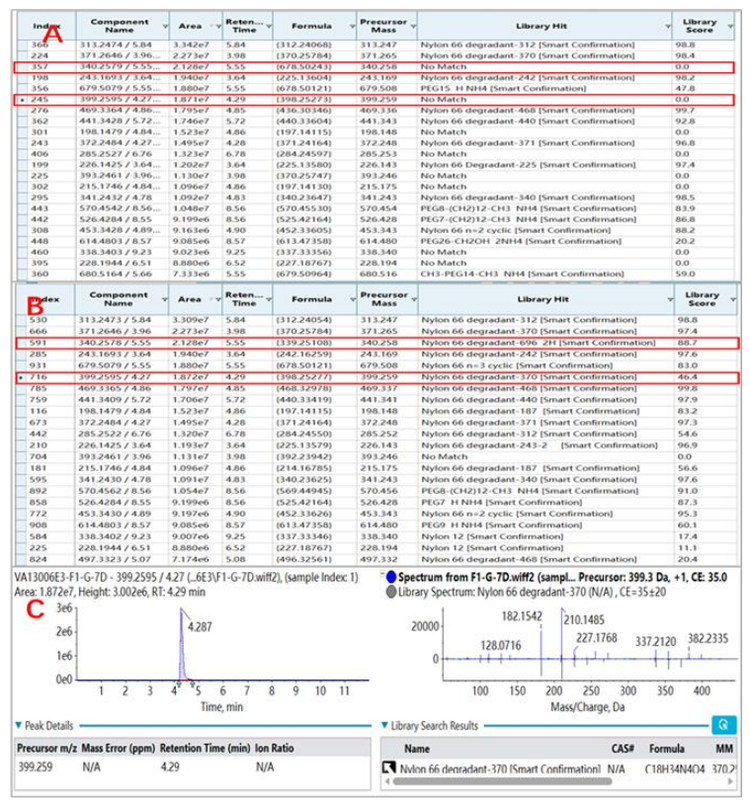750x807 pixels.
Task: Open Library Hit filter in lower table
Action: pos(670,300)
